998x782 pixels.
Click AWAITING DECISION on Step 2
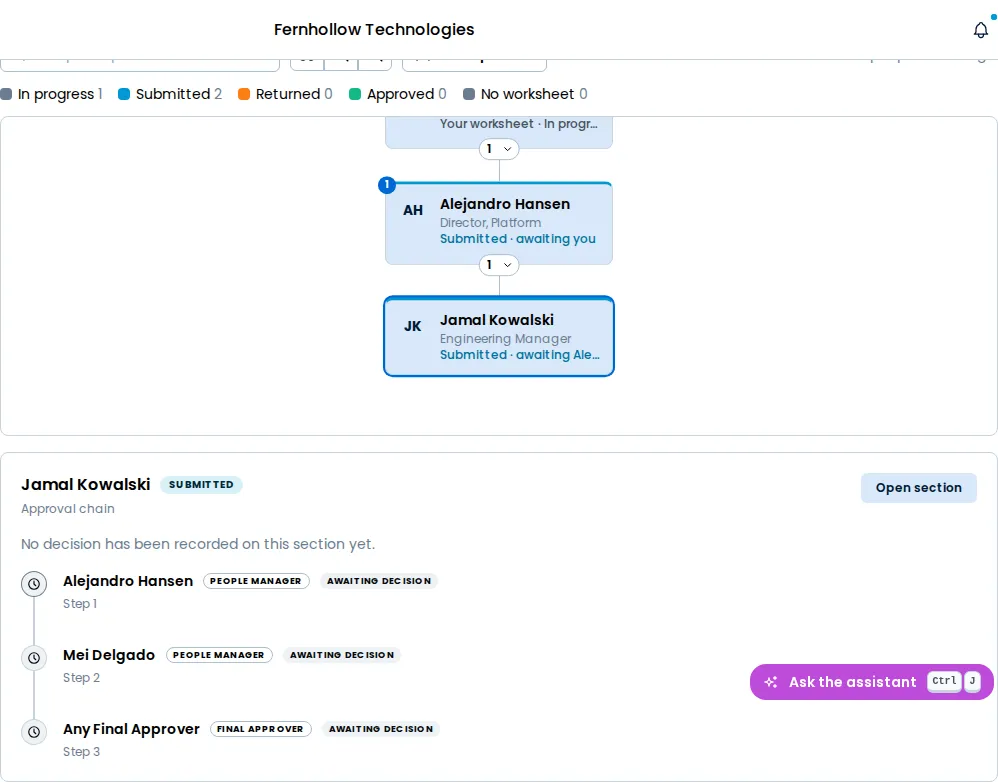[x=342, y=655]
